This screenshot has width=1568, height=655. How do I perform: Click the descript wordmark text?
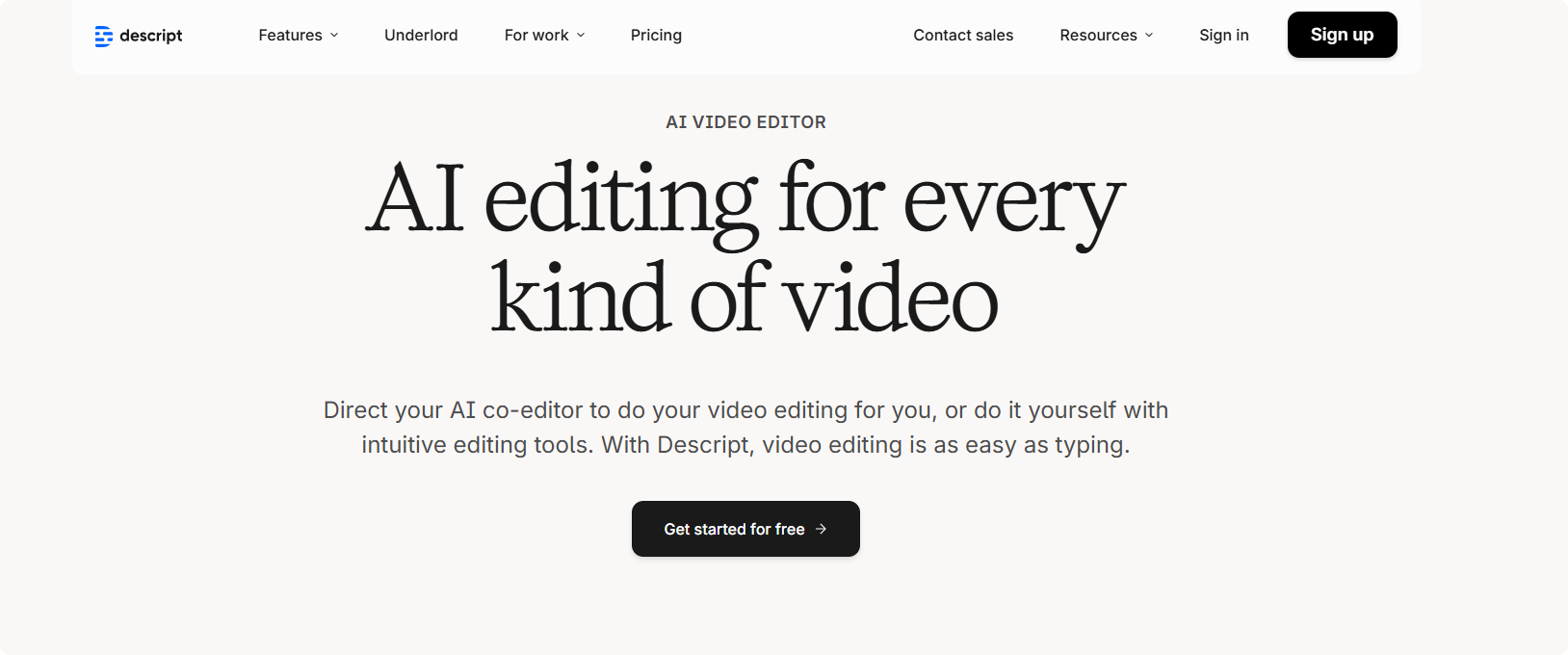pyautogui.click(x=151, y=36)
